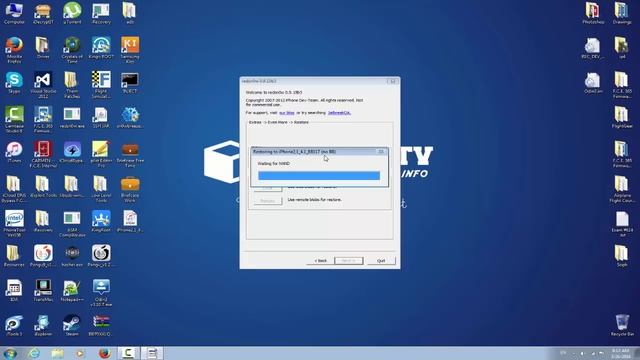Open the Recycle Bin
640x360 pixels.
click(x=622, y=325)
